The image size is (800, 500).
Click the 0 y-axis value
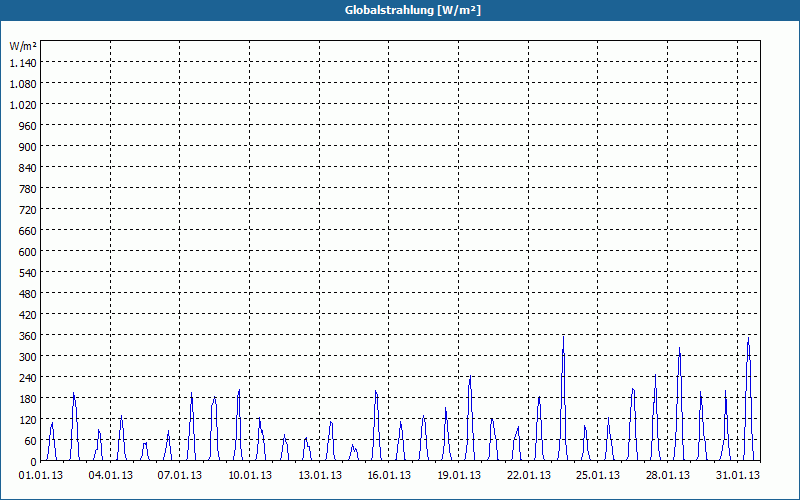(x=34, y=462)
